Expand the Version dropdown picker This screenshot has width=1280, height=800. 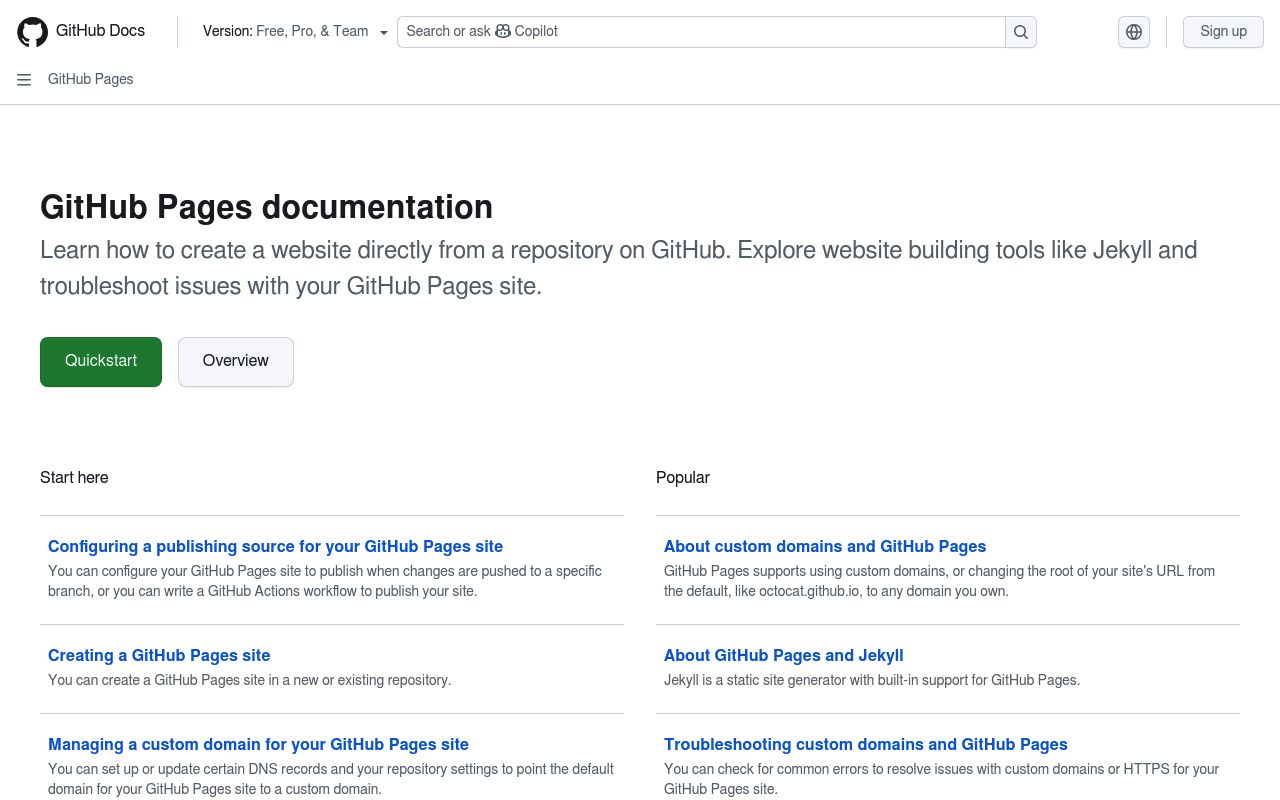point(294,32)
